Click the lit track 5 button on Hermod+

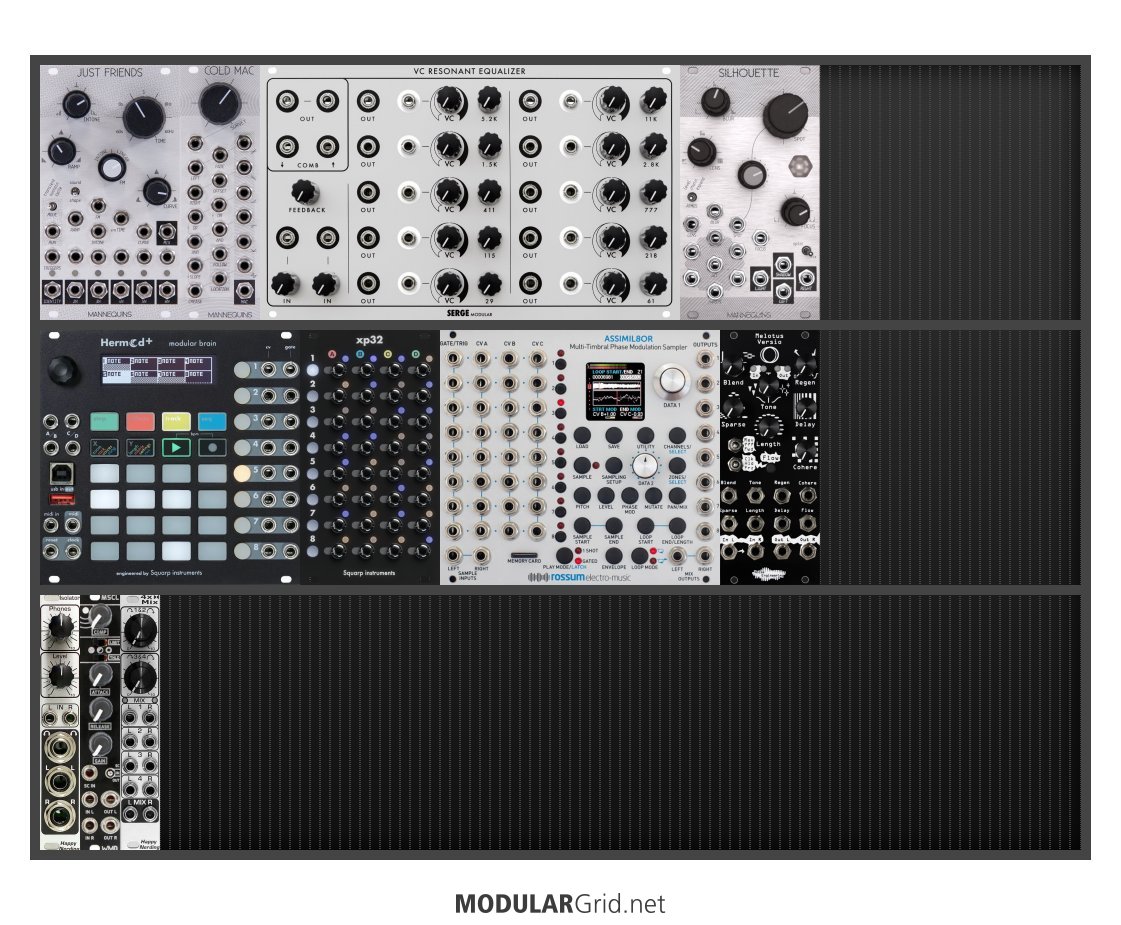[x=242, y=473]
